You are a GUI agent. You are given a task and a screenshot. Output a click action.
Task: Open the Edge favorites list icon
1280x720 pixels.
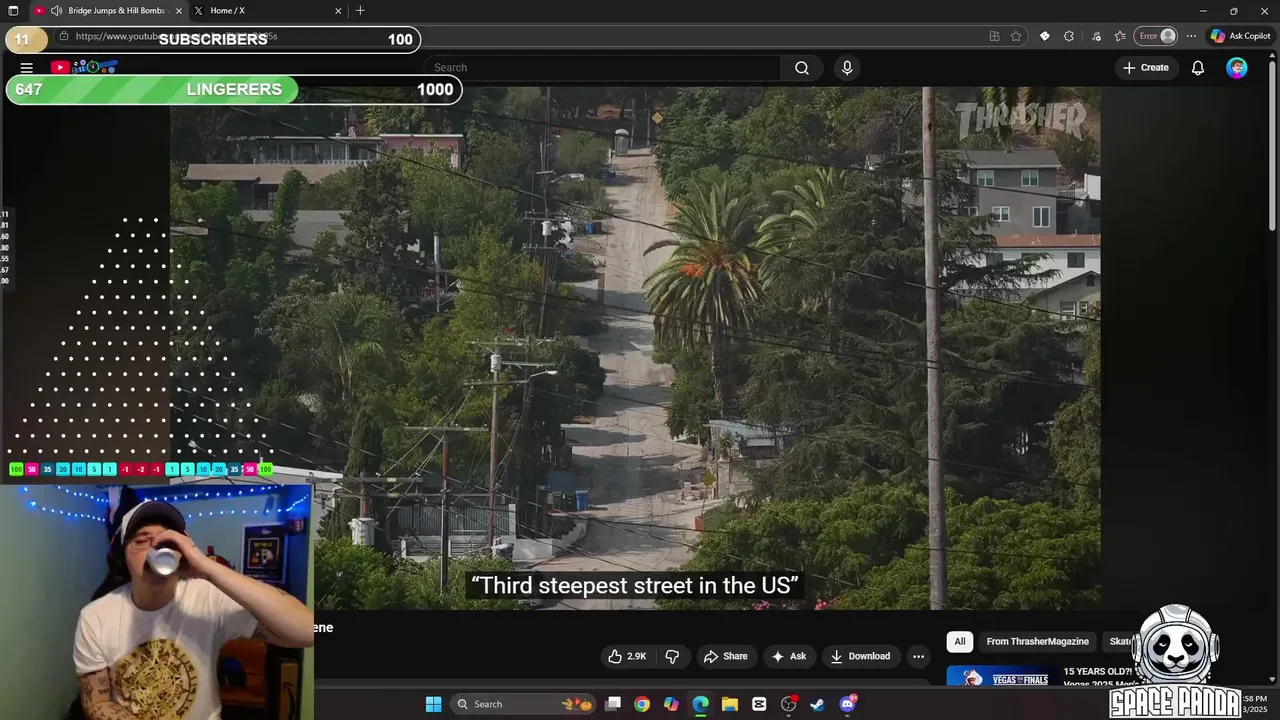click(1120, 36)
